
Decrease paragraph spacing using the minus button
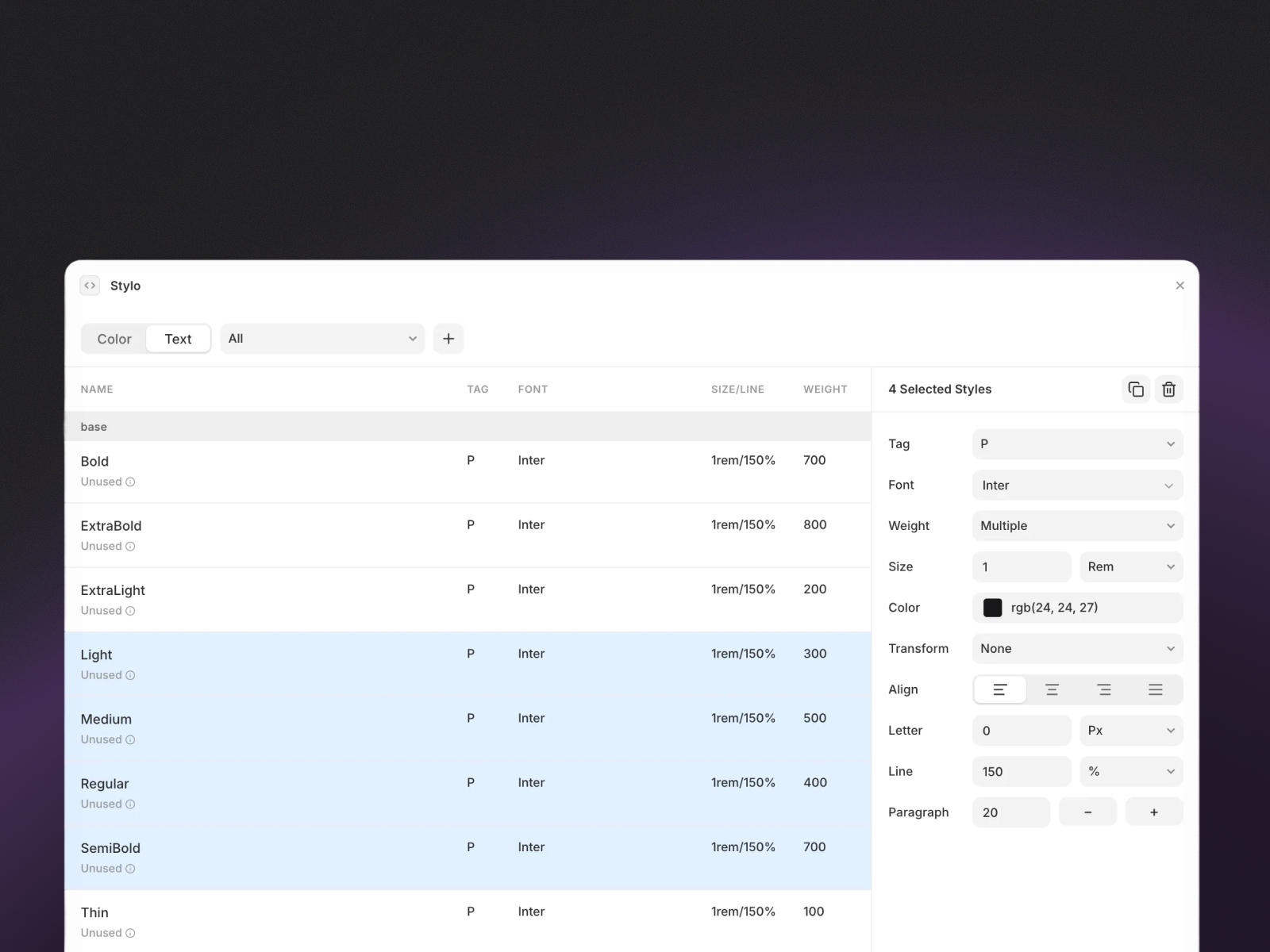coord(1087,812)
